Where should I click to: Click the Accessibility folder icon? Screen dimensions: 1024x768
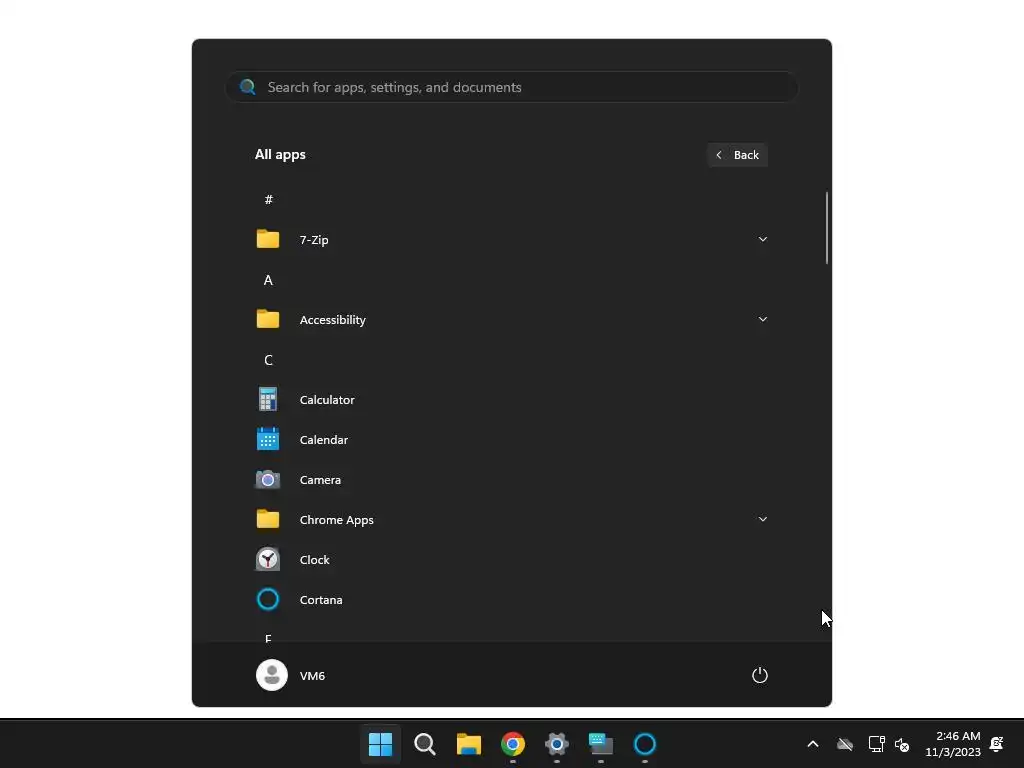[x=268, y=319]
